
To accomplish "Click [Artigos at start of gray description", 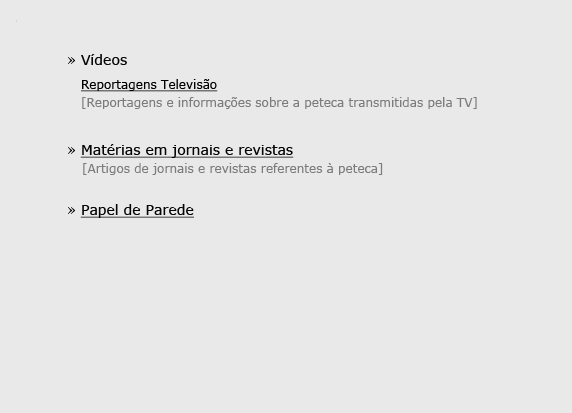I will pyautogui.click(x=106, y=169).
